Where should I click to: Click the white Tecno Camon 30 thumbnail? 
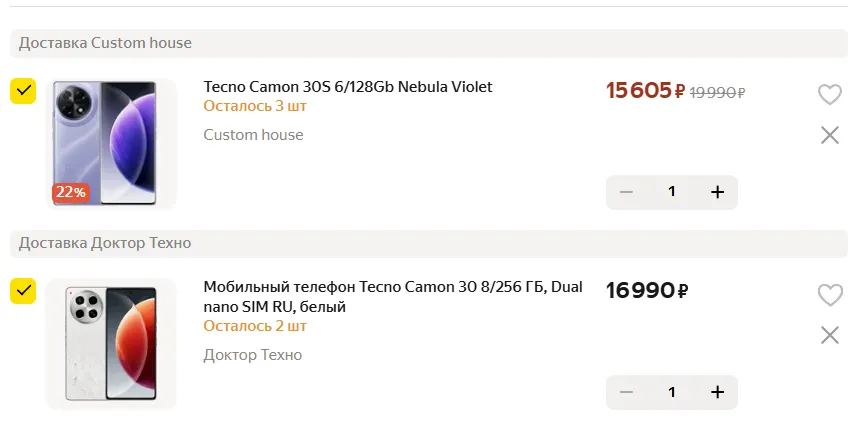(111, 342)
